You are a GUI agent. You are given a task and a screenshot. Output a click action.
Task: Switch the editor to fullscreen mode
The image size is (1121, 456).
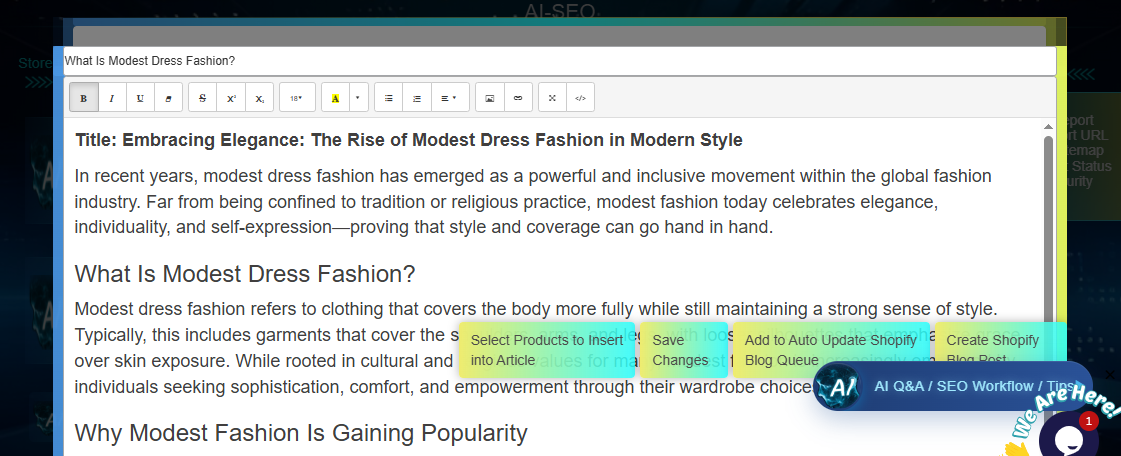point(553,98)
